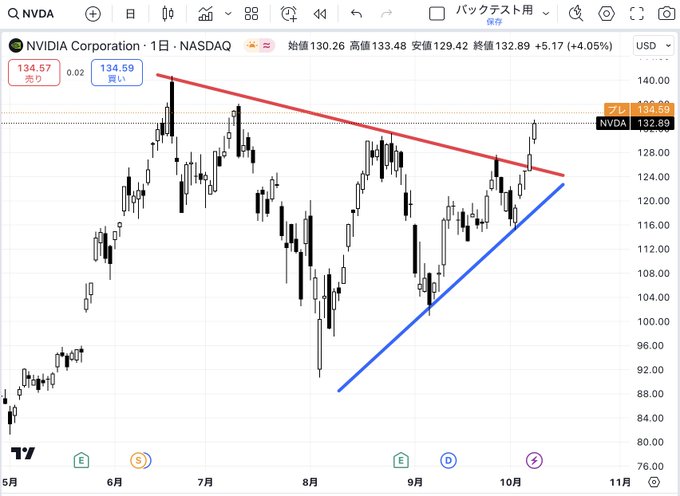
Task: Open the candlestick chart type selector
Action: [168, 14]
